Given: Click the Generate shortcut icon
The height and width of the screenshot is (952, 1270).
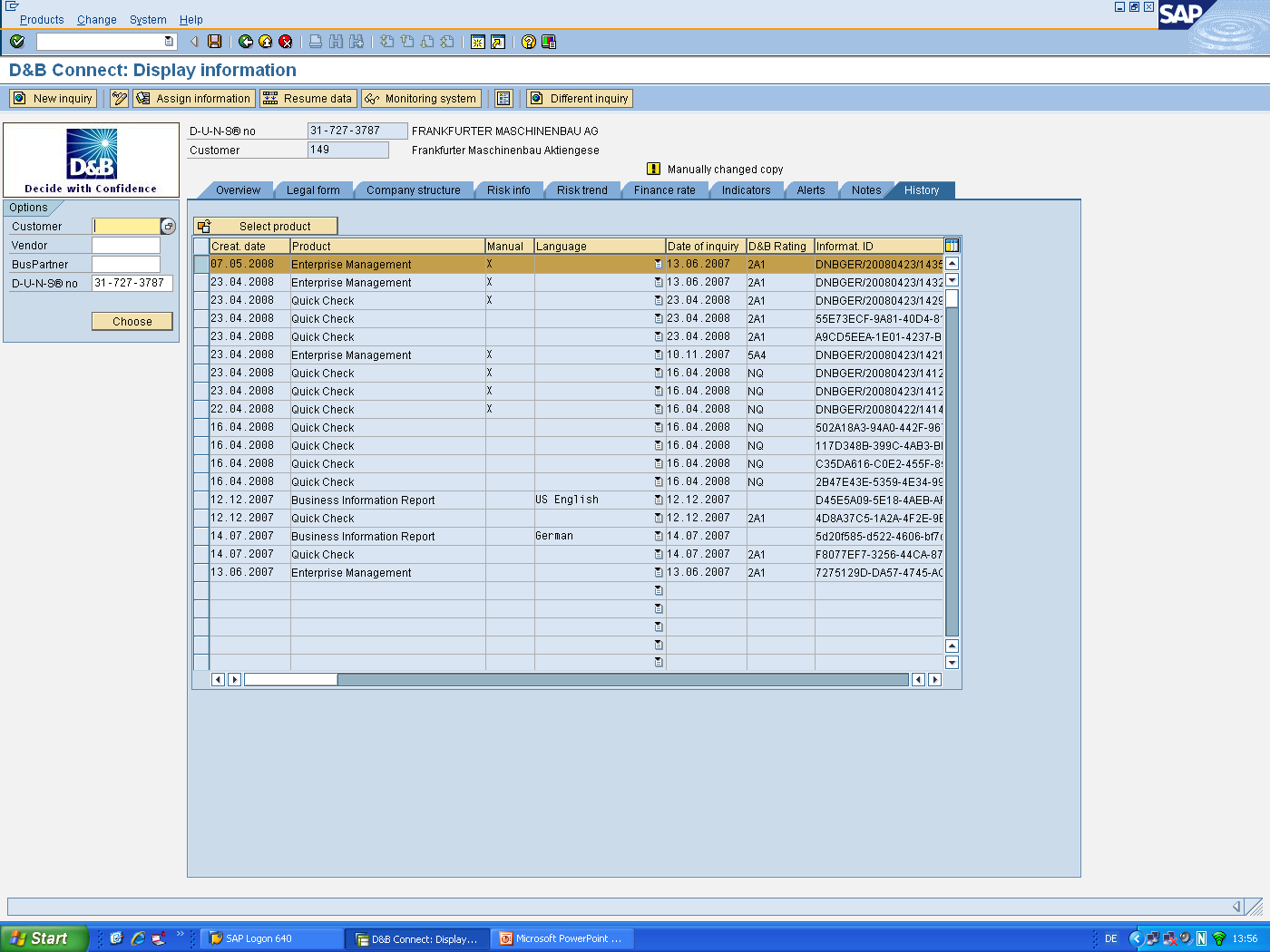Looking at the screenshot, I should coord(498,42).
